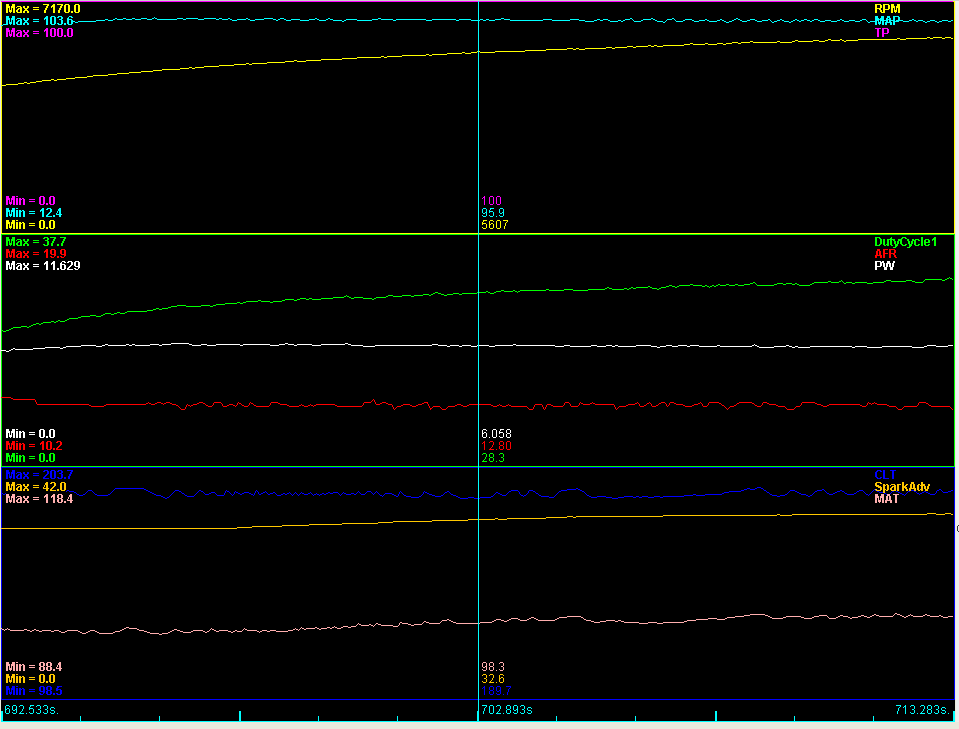Click the start time 692.533s label
This screenshot has height=729, width=959.
click(31, 710)
